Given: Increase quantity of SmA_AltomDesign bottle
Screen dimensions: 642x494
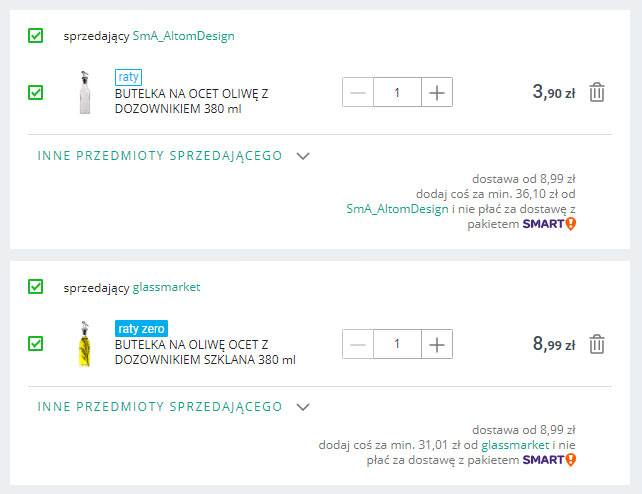Looking at the screenshot, I should (x=437, y=92).
